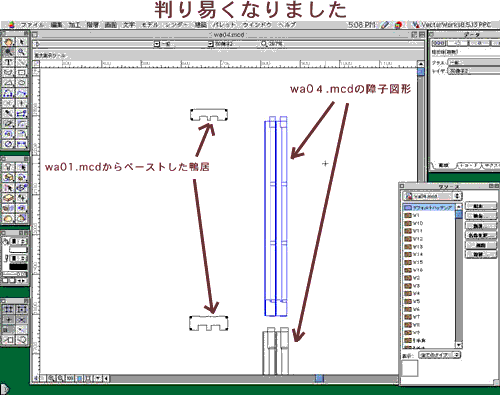Viewport: 500px width, 395px height.
Task: Click the resource list scroll-down arrow
Action: click(x=459, y=345)
